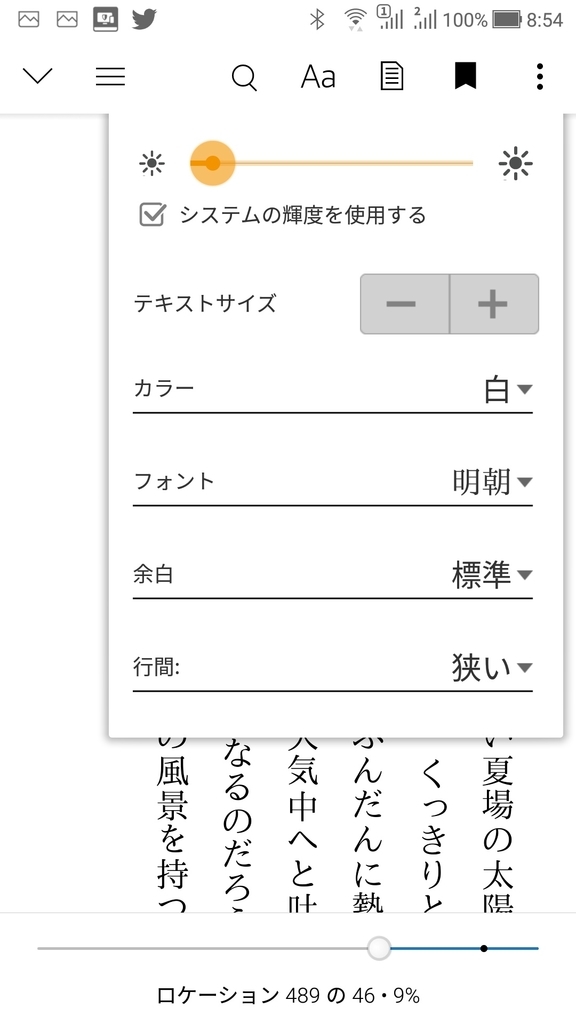This screenshot has height=1024, width=576.
Task: Decrease テキストサイズ with the minus button
Action: pyautogui.click(x=404, y=304)
